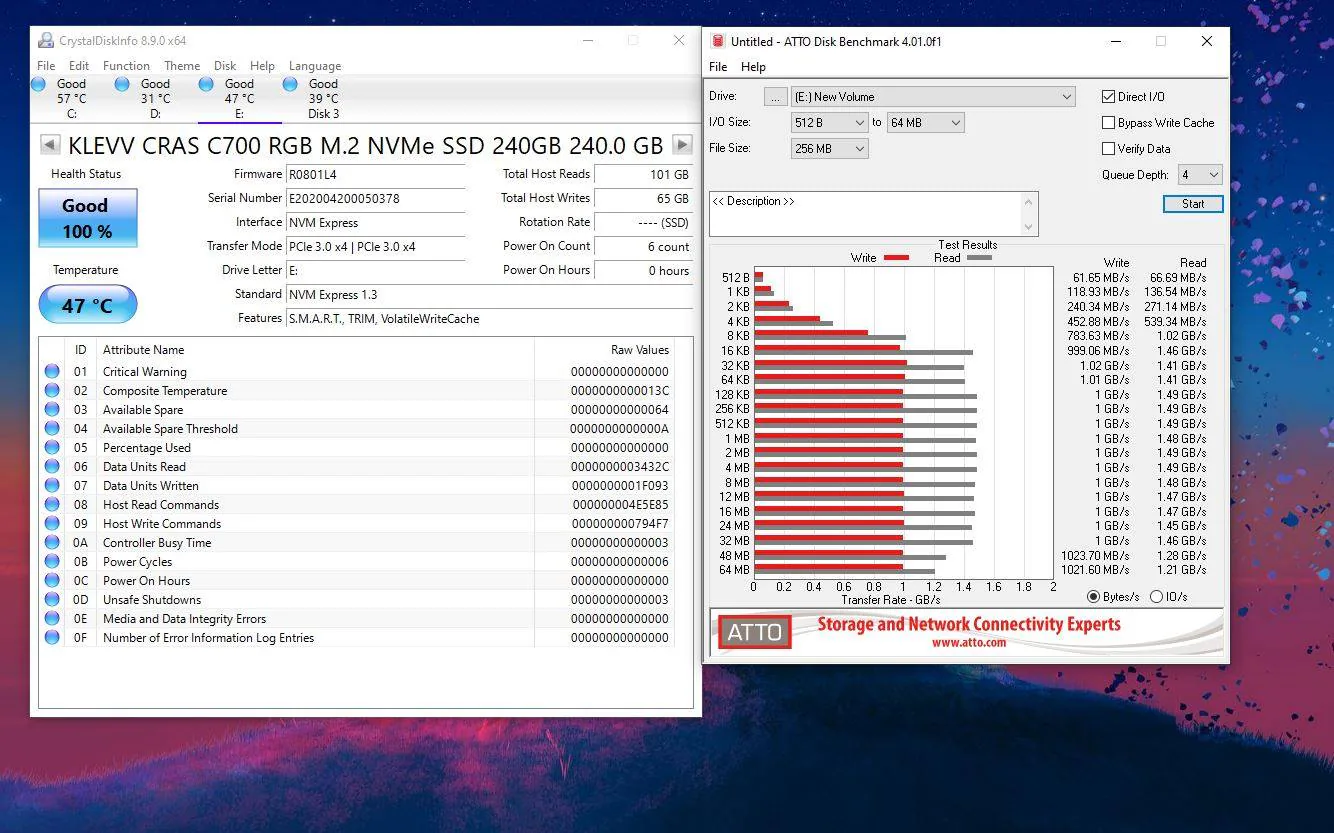Open the Drive dropdown showing (E:) New Volume
The height and width of the screenshot is (833, 1334).
click(933, 97)
